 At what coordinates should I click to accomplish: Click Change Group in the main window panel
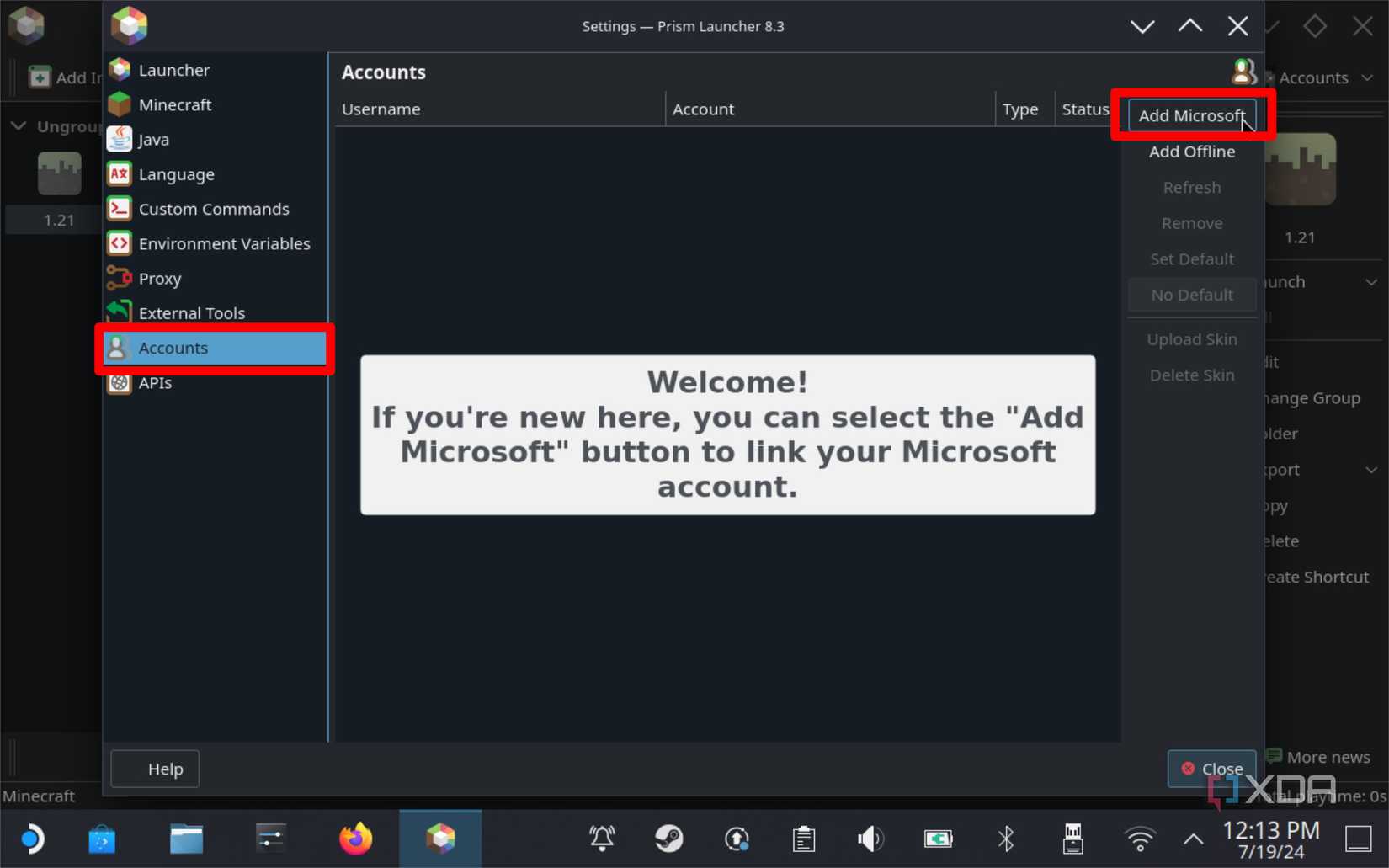tap(1313, 398)
